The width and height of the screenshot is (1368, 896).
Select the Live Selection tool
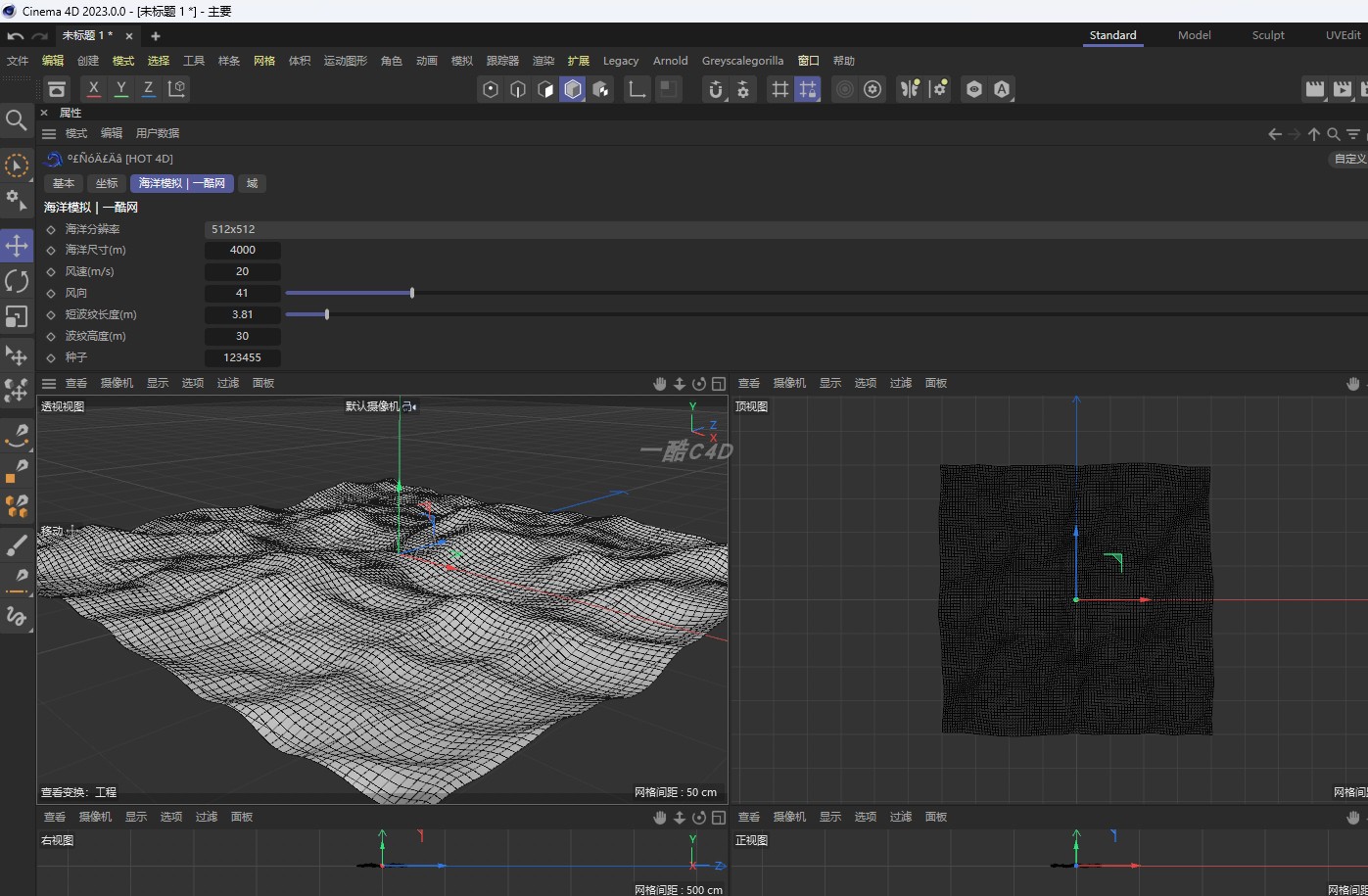coord(17,165)
